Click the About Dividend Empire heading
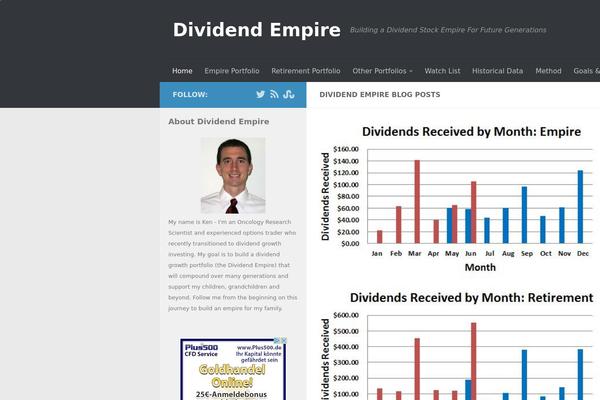Viewport: 600px width, 400px height. [x=219, y=121]
